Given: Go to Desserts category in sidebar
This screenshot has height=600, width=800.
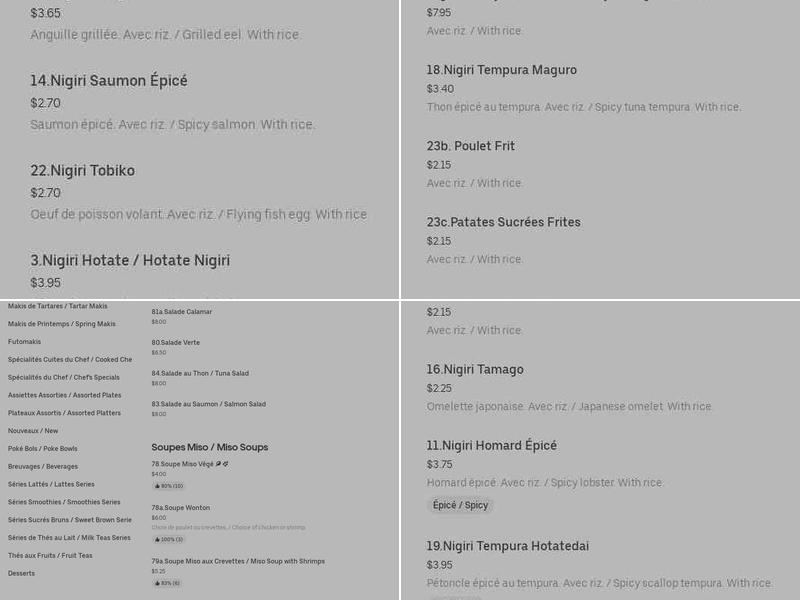Looking at the screenshot, I should (x=21, y=573).
